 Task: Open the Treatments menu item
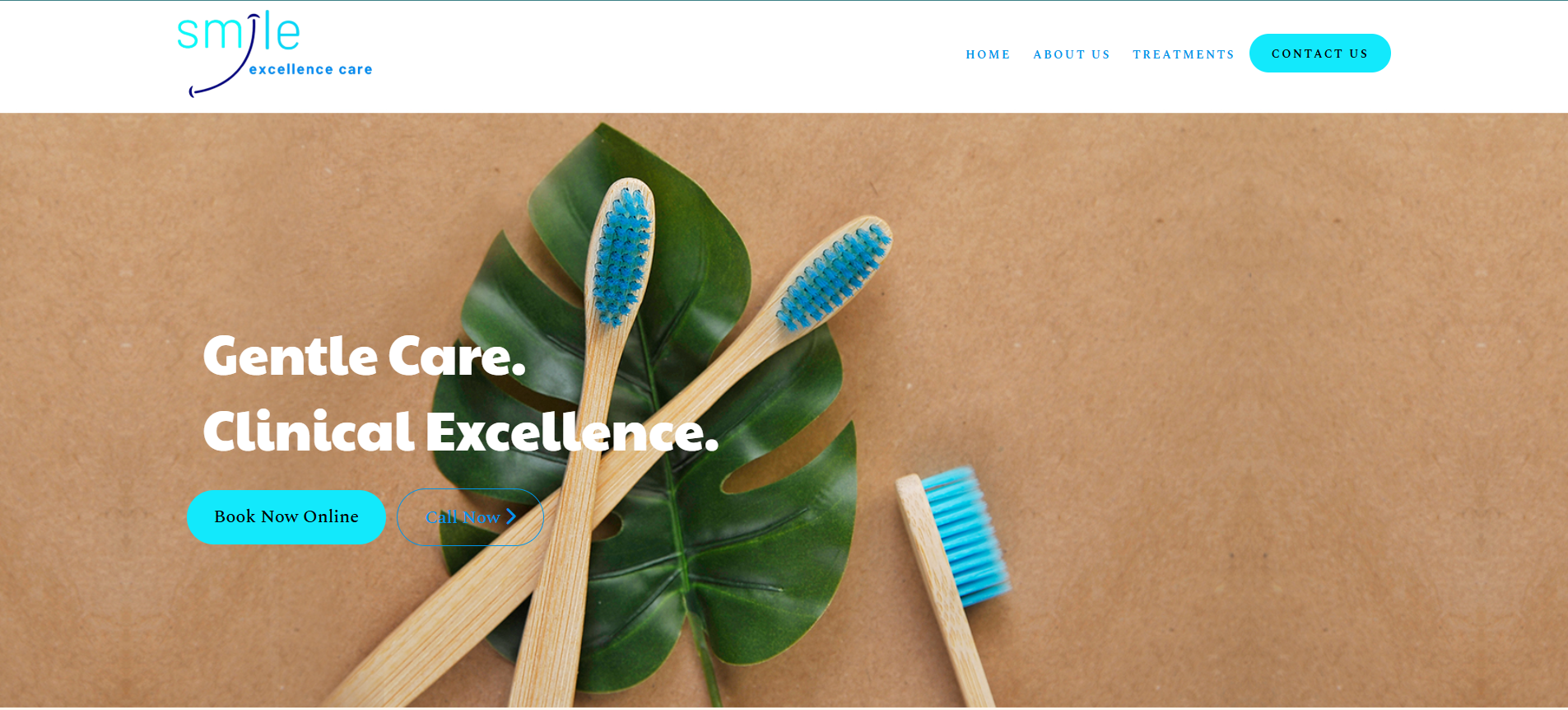(x=1184, y=54)
